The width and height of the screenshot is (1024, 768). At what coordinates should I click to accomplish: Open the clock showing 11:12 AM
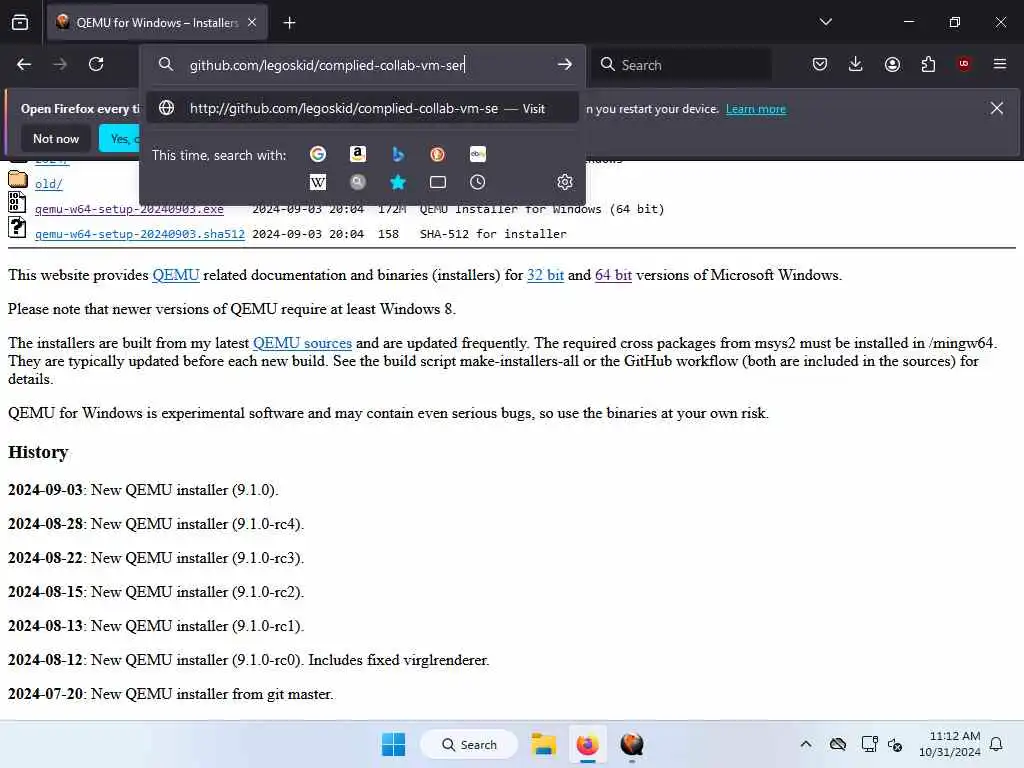coord(950,744)
